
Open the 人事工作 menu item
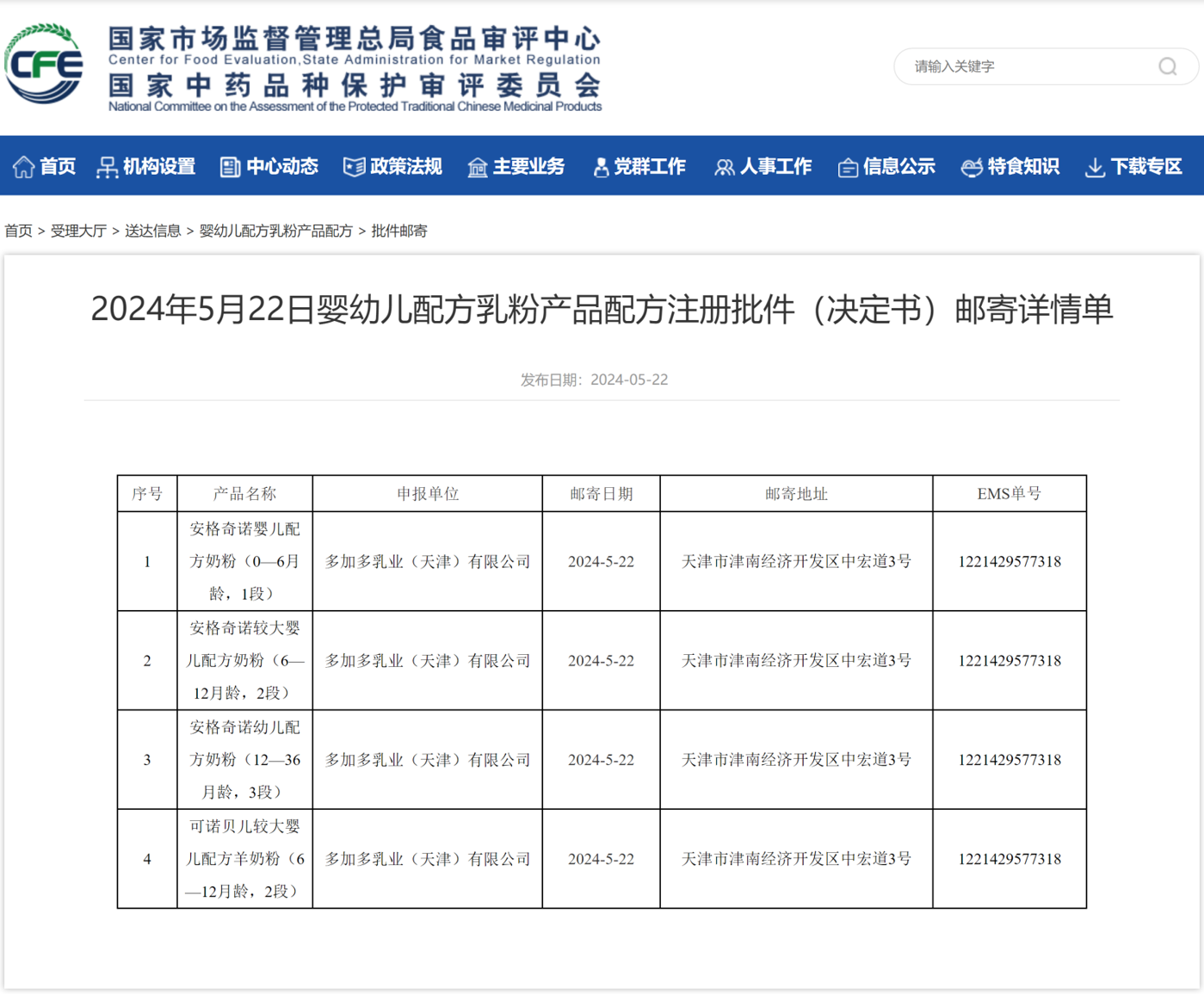click(x=776, y=166)
